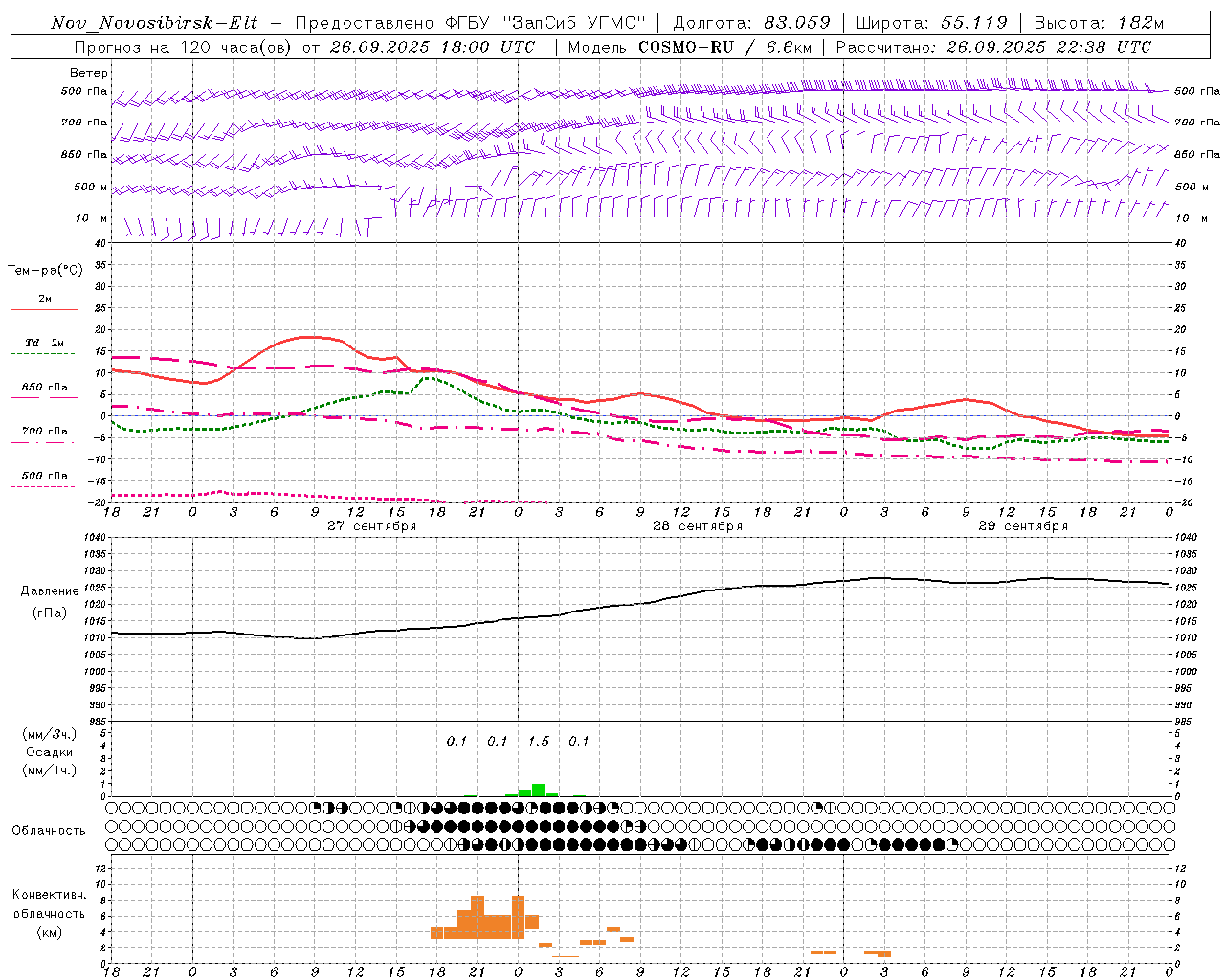Image resolution: width=1225 pixels, height=980 pixels.
Task: Select the "850 гПа" temperature legend entry
Action: 45,388
